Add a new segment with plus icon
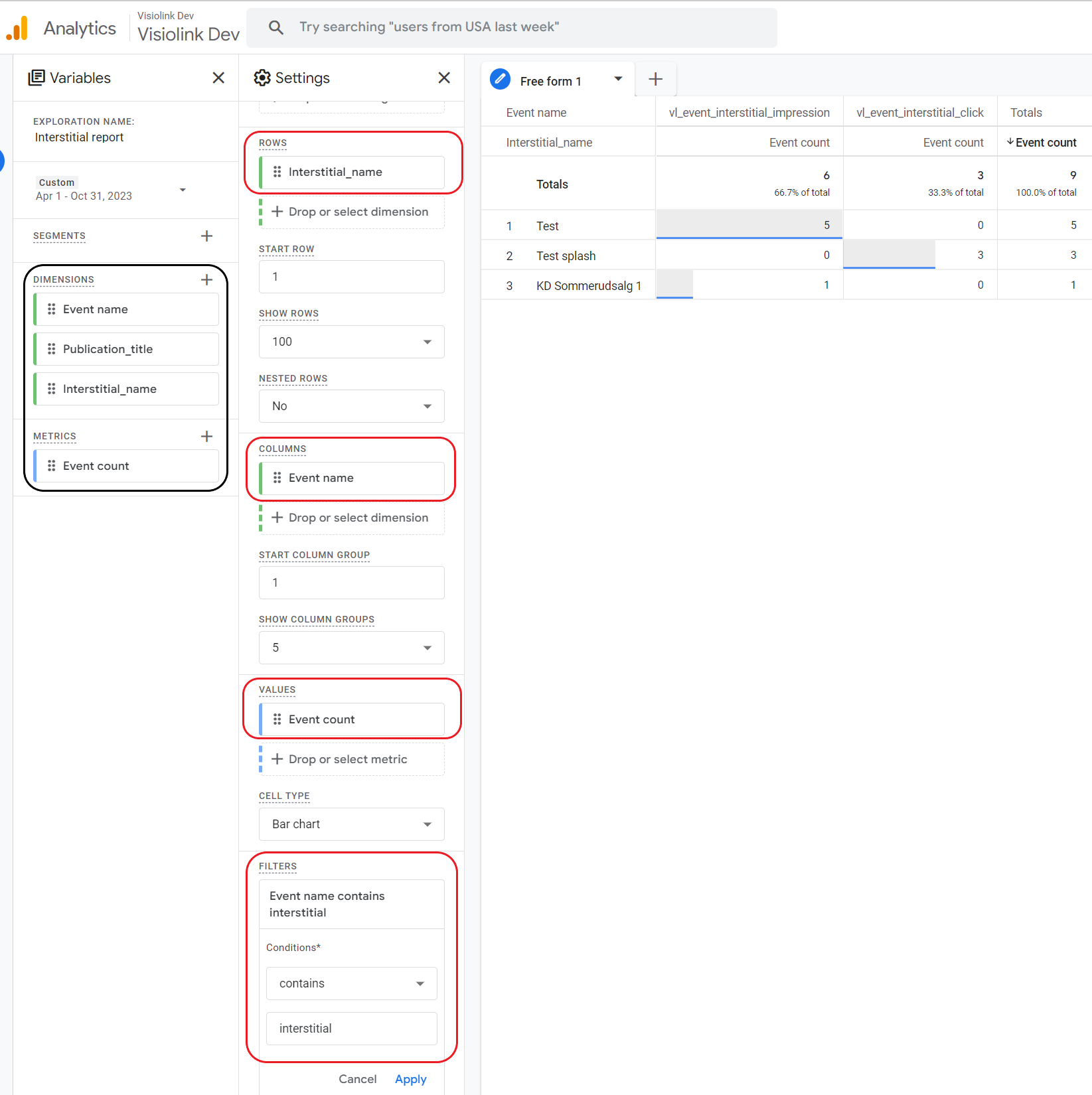 [x=206, y=236]
